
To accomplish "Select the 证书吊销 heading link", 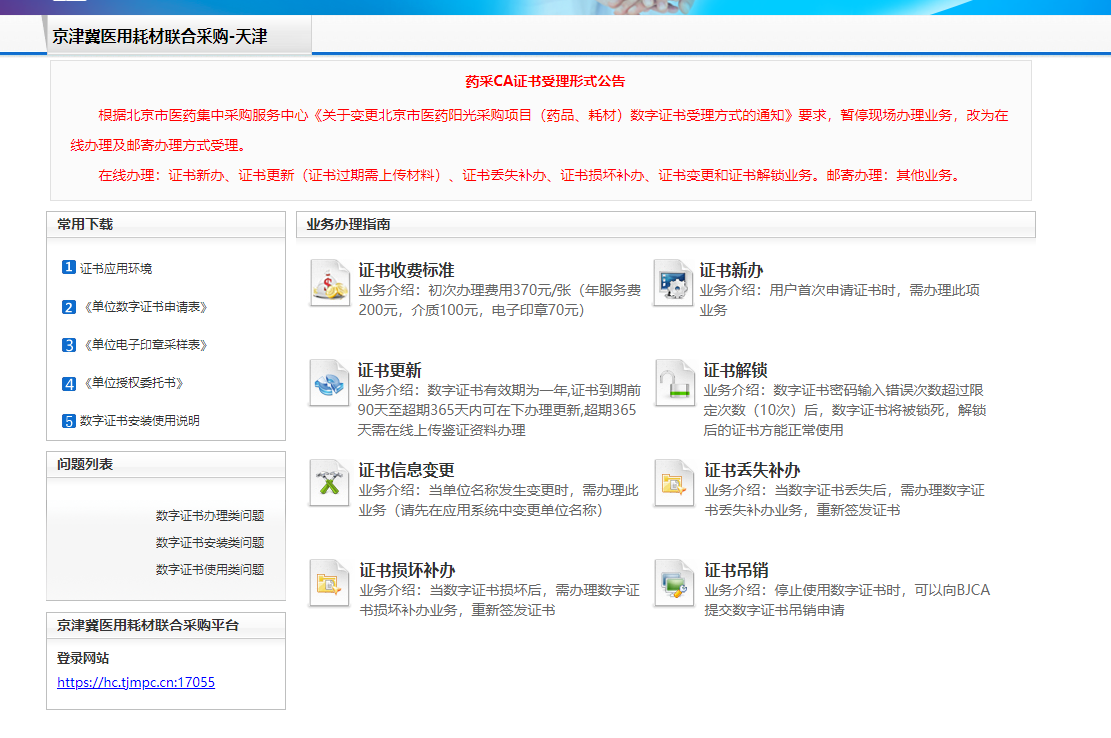I will (x=736, y=570).
